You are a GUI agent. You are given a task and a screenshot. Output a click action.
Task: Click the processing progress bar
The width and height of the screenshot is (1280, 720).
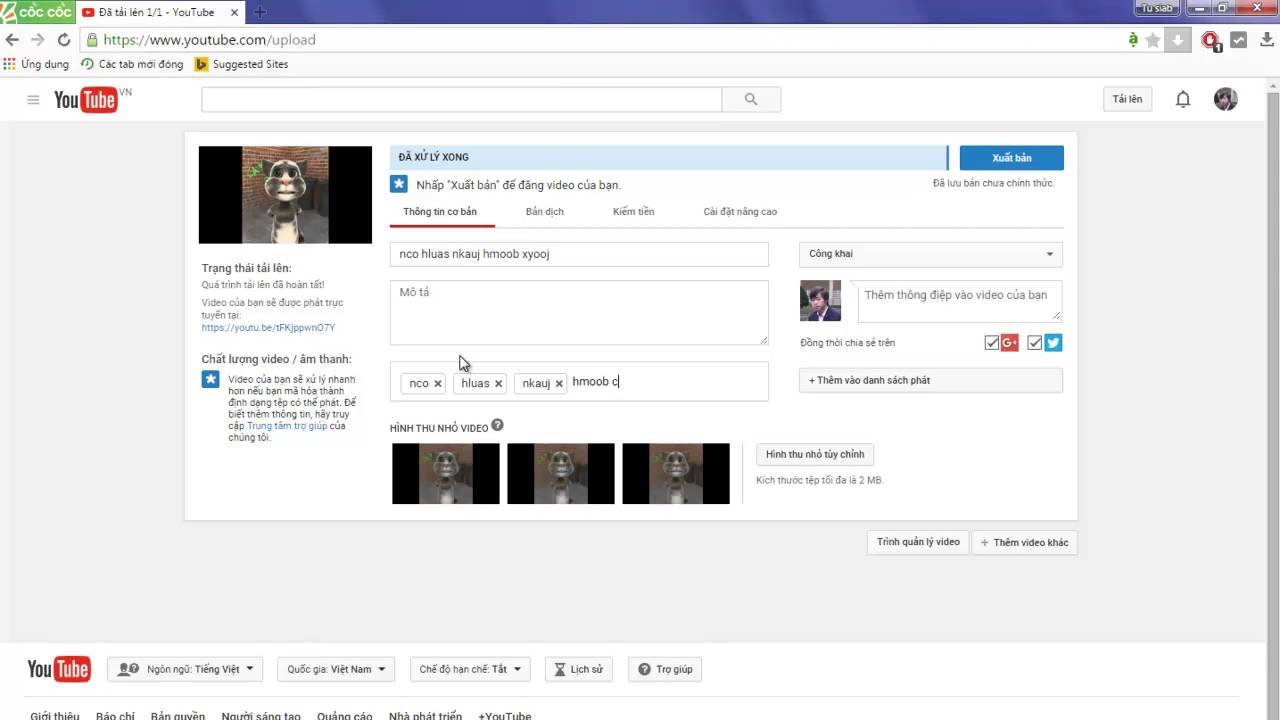pyautogui.click(x=668, y=157)
